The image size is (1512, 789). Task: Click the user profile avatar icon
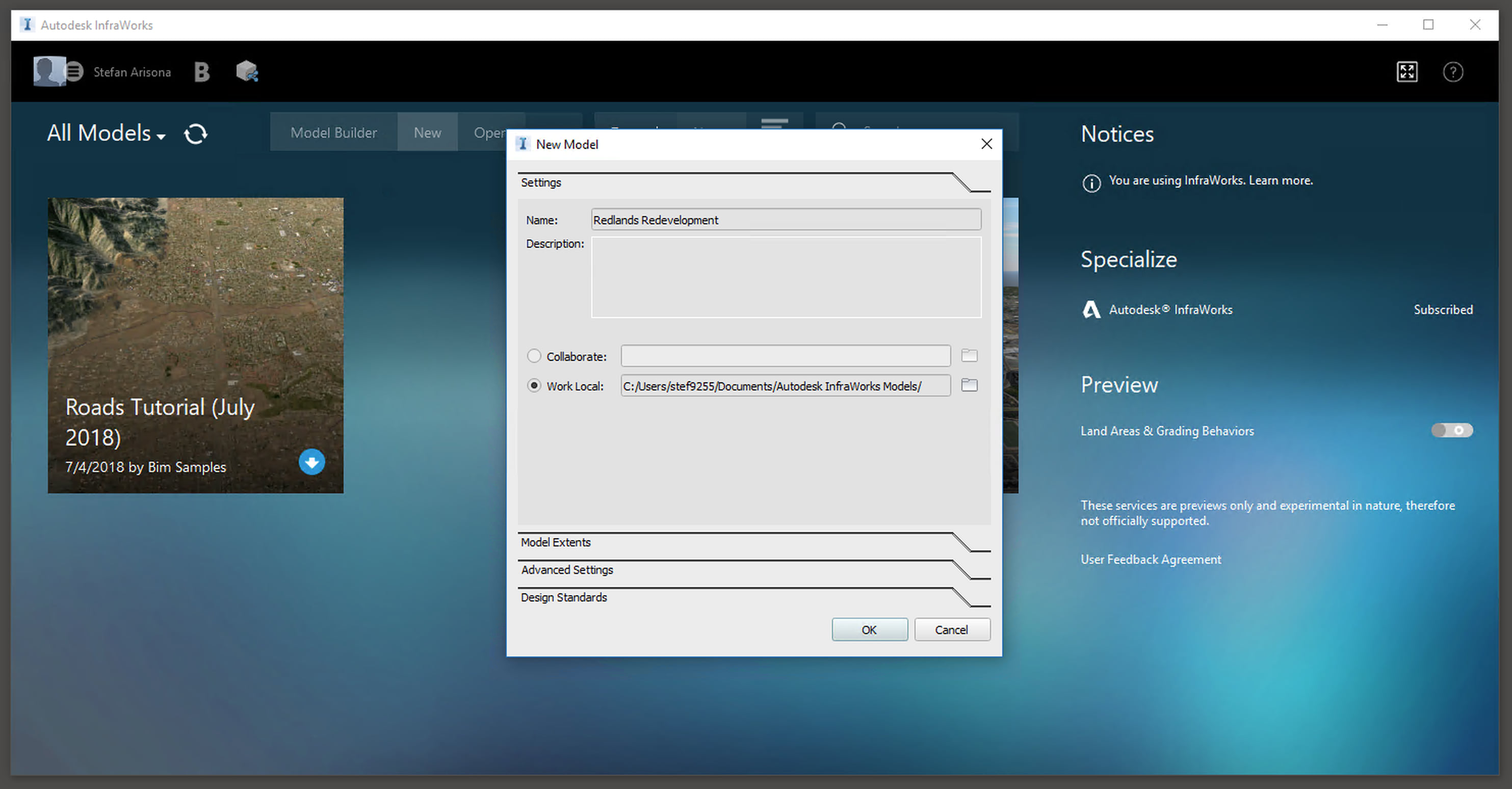49,72
